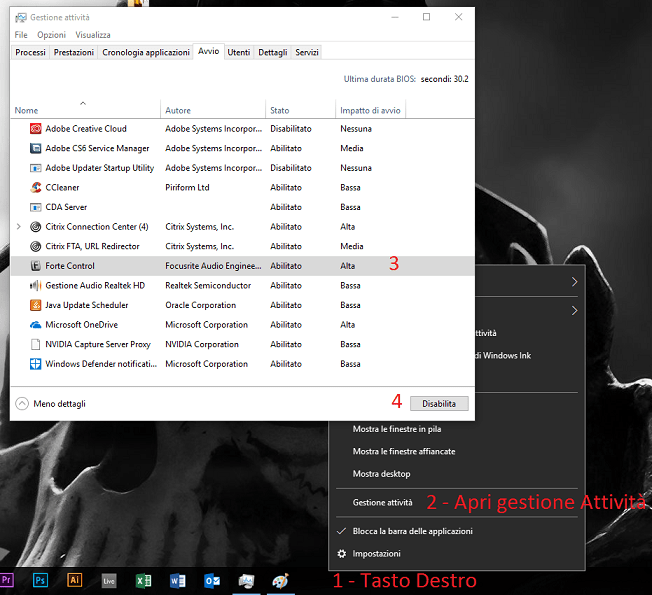Click the CDA Server item icon
The height and width of the screenshot is (595, 652).
36,207
